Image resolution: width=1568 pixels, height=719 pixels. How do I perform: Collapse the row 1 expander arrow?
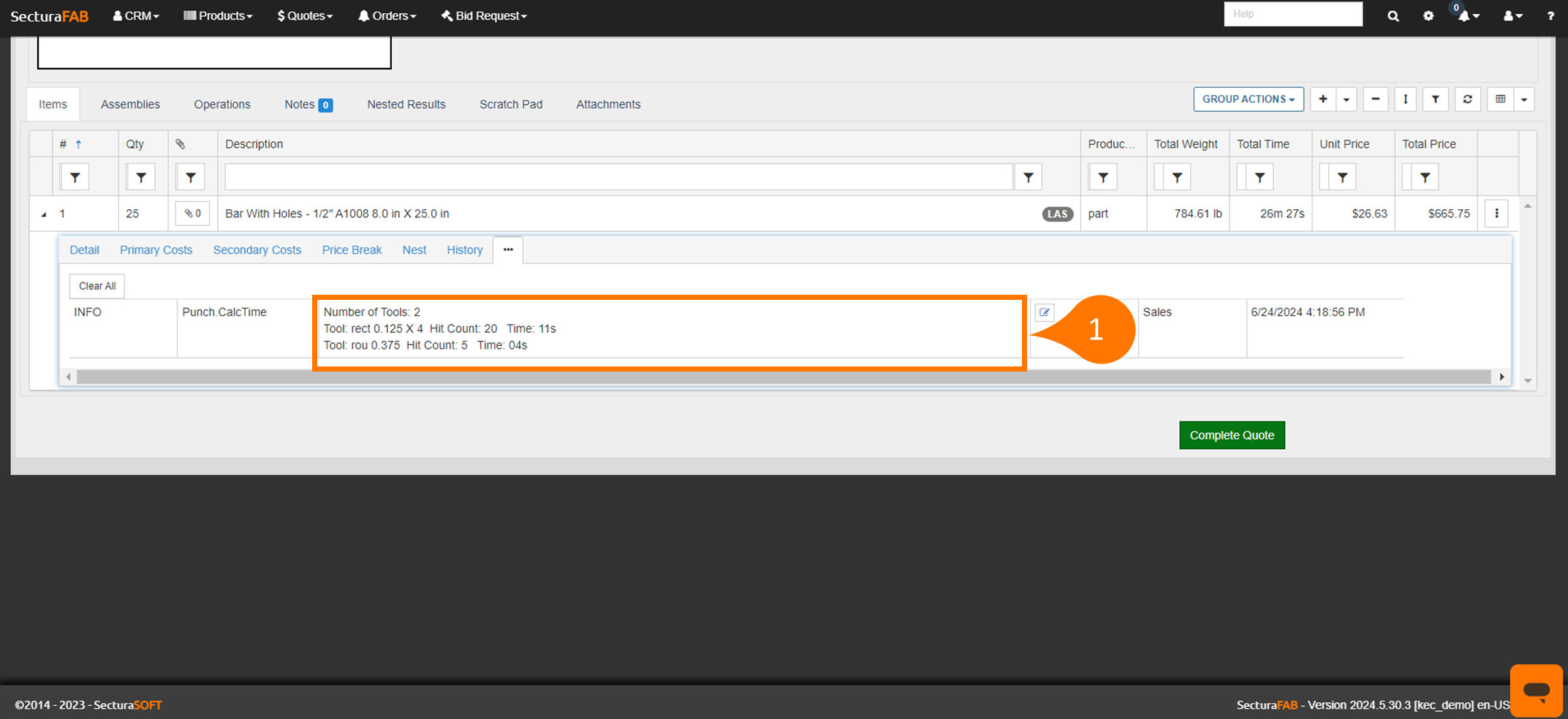point(44,214)
